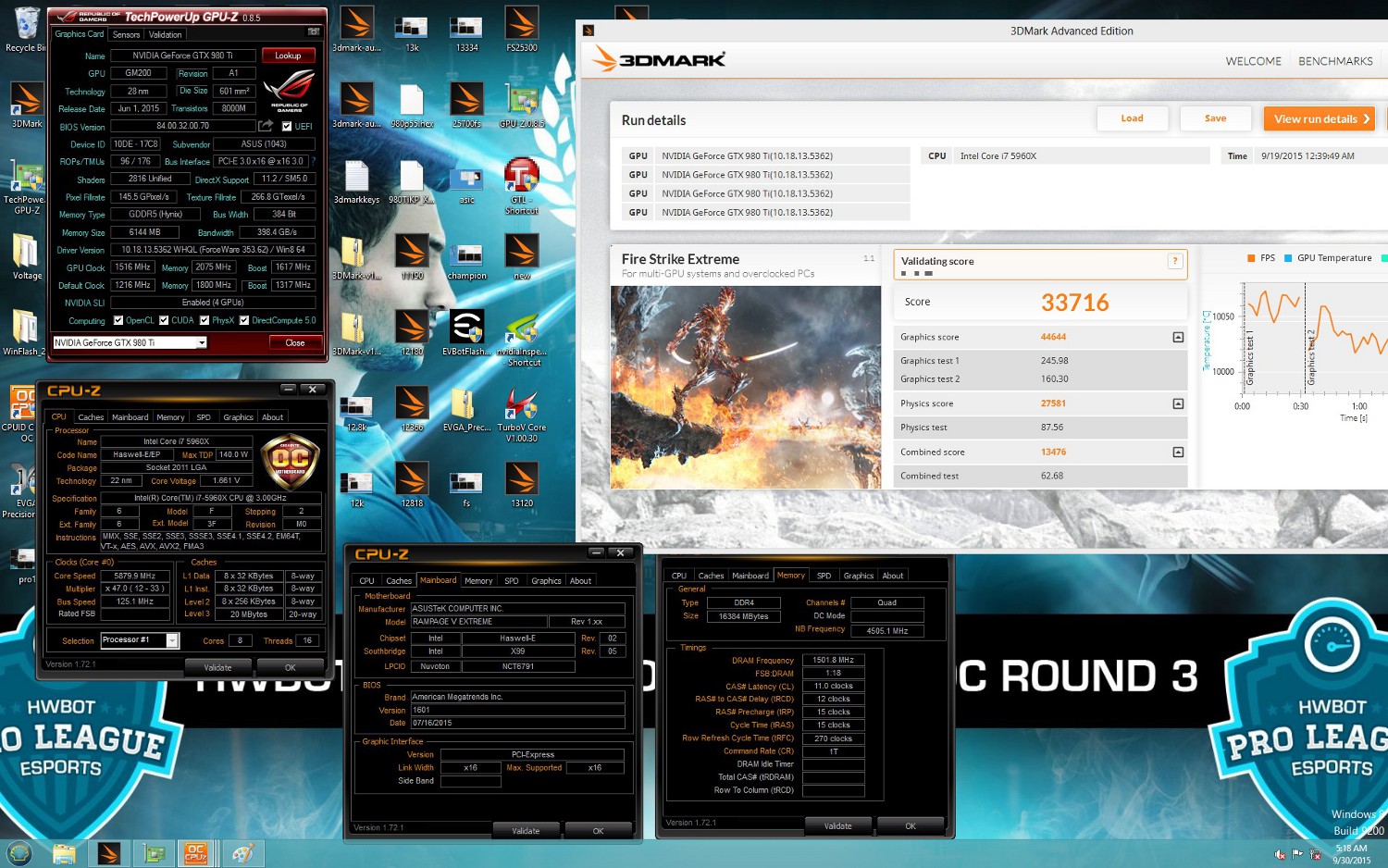Click the Load button in 3DMark
The width and height of the screenshot is (1388, 868).
(1132, 118)
